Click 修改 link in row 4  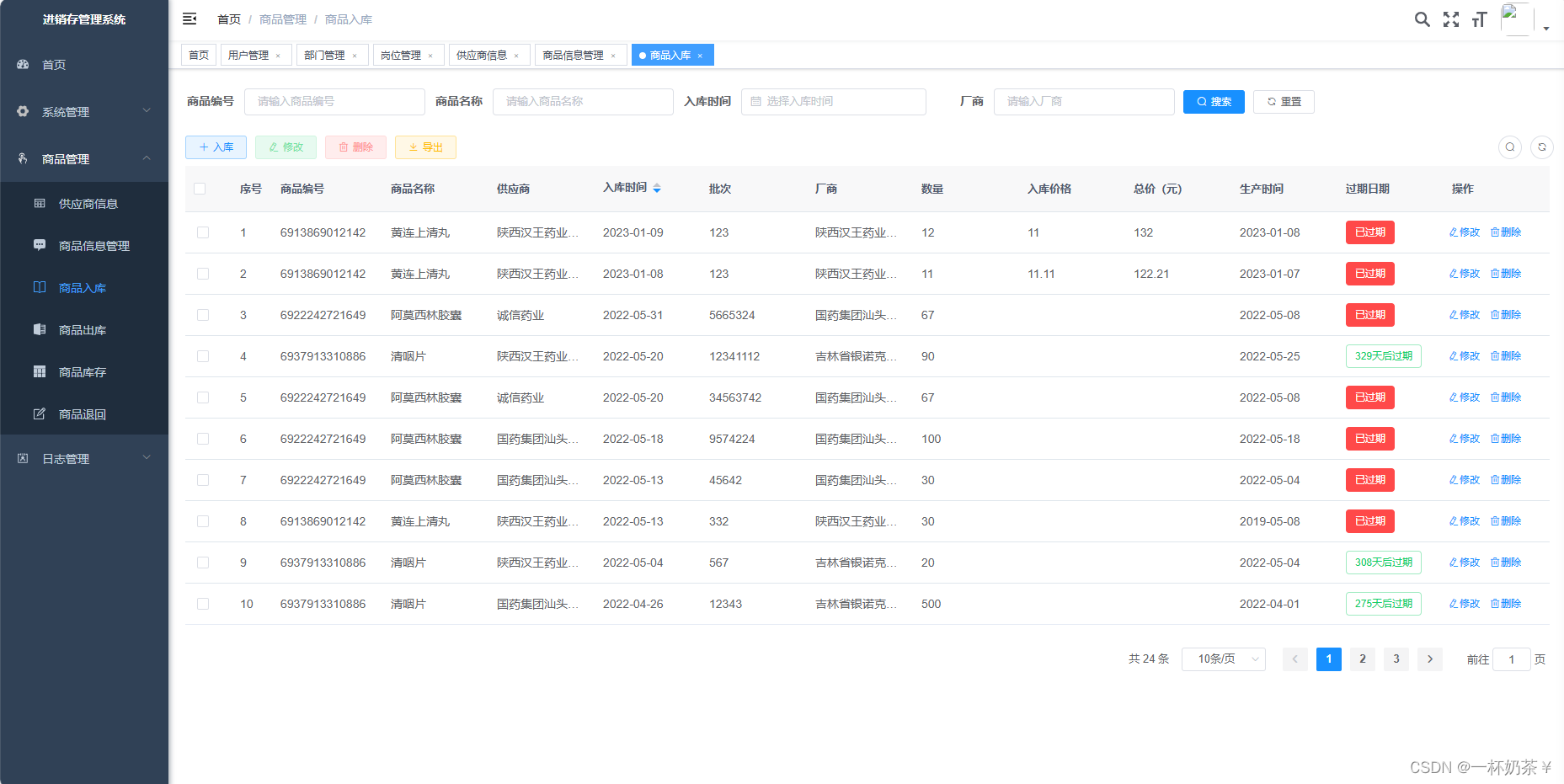coord(1465,356)
